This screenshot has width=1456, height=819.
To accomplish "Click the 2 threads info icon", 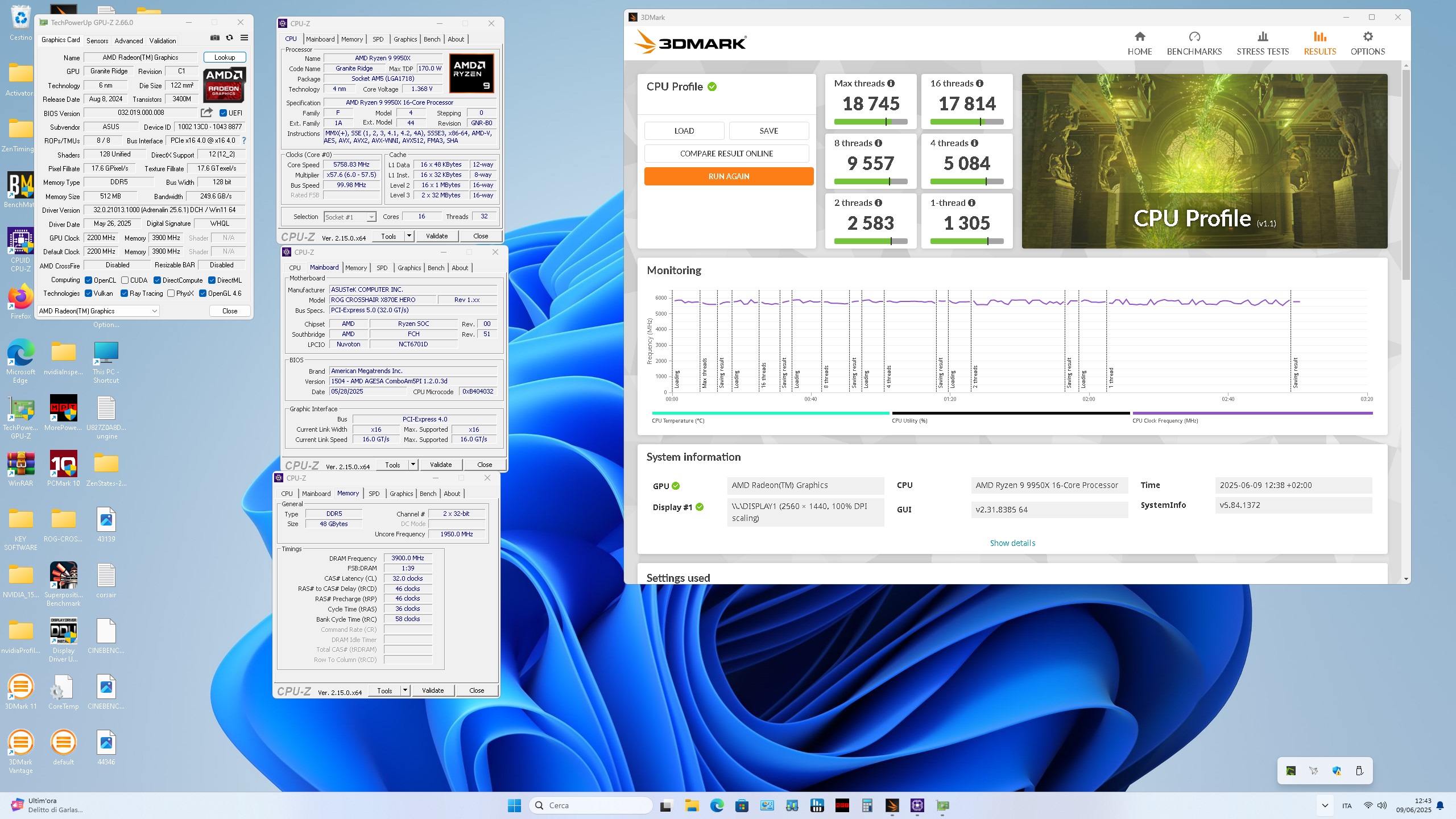I will coord(878,202).
